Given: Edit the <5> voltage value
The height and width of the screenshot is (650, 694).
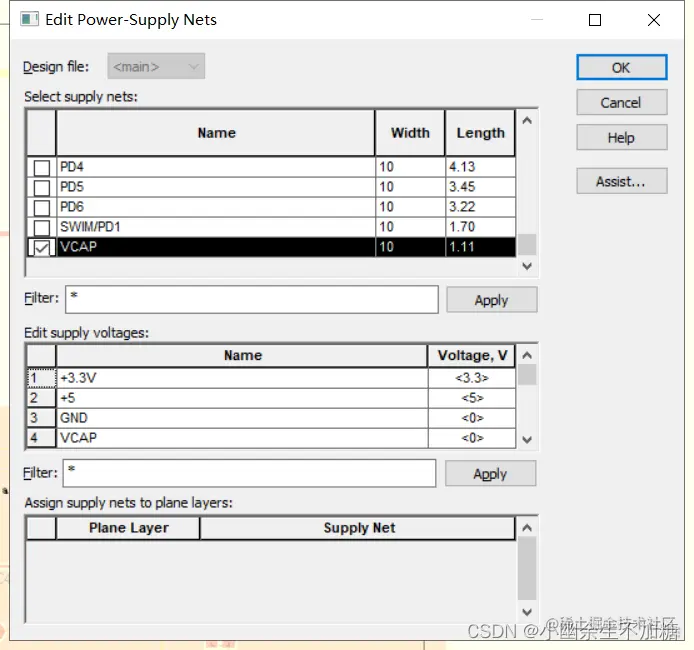Looking at the screenshot, I should (472, 398).
